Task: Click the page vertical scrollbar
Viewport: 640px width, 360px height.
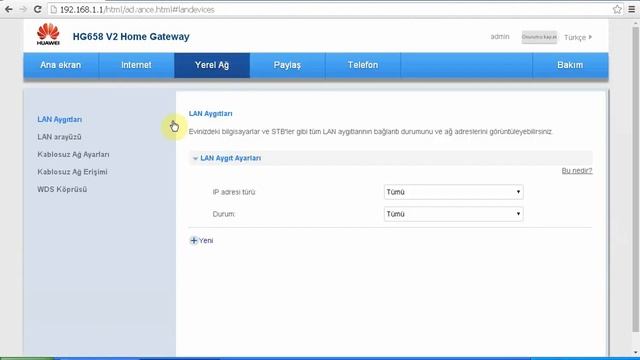Action: (x=636, y=180)
